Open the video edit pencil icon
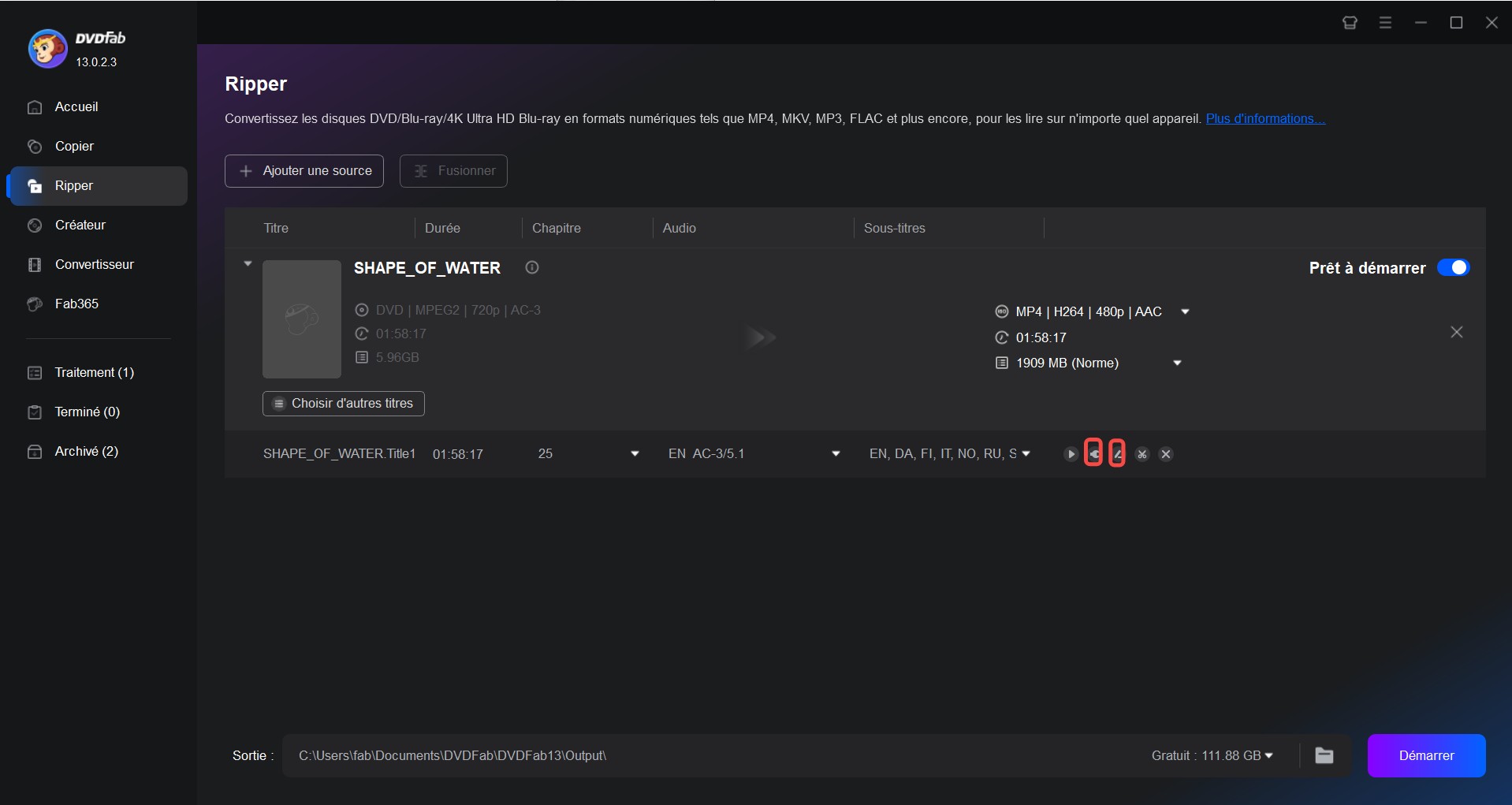Viewport: 1512px width, 805px height. (x=1117, y=454)
